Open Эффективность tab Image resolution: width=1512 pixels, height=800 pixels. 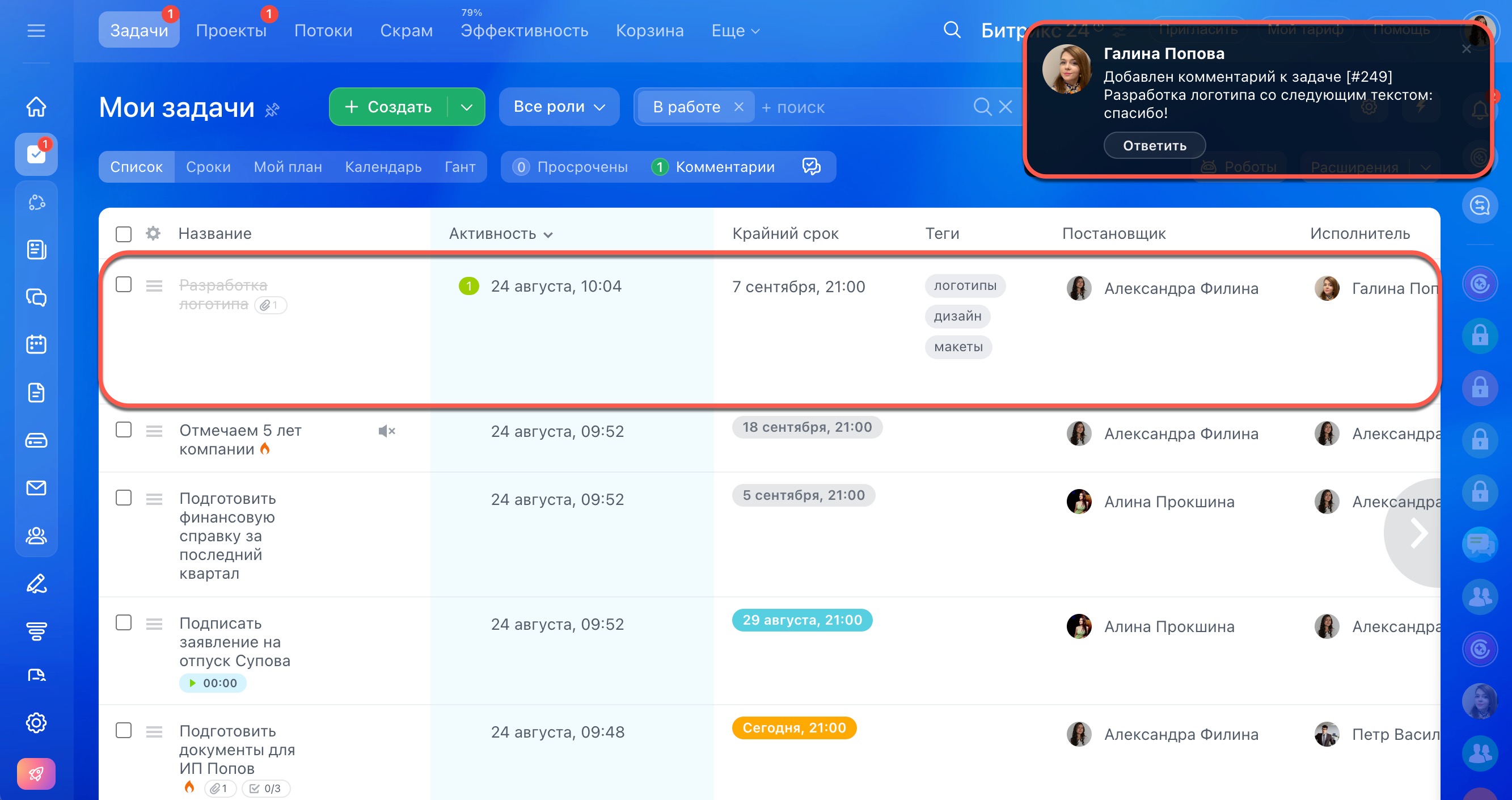[x=524, y=31]
